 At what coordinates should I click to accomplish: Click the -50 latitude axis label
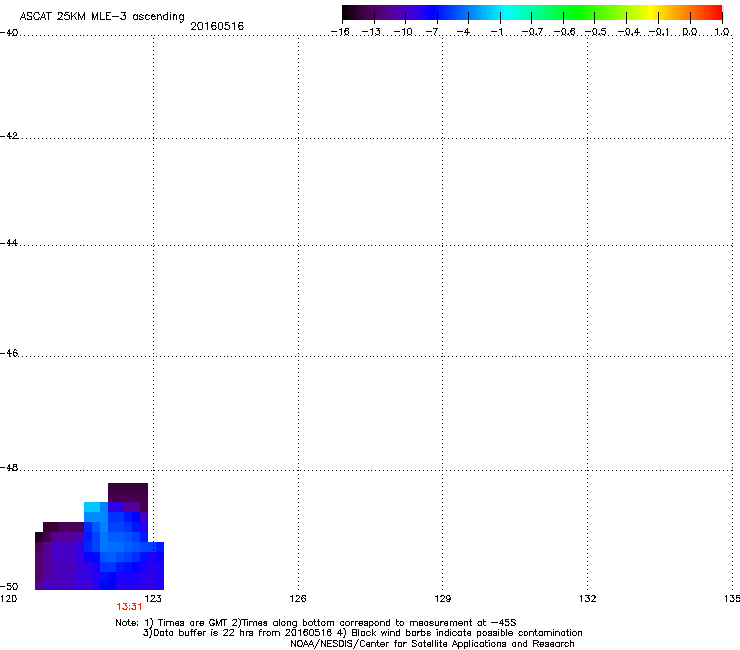(9, 587)
